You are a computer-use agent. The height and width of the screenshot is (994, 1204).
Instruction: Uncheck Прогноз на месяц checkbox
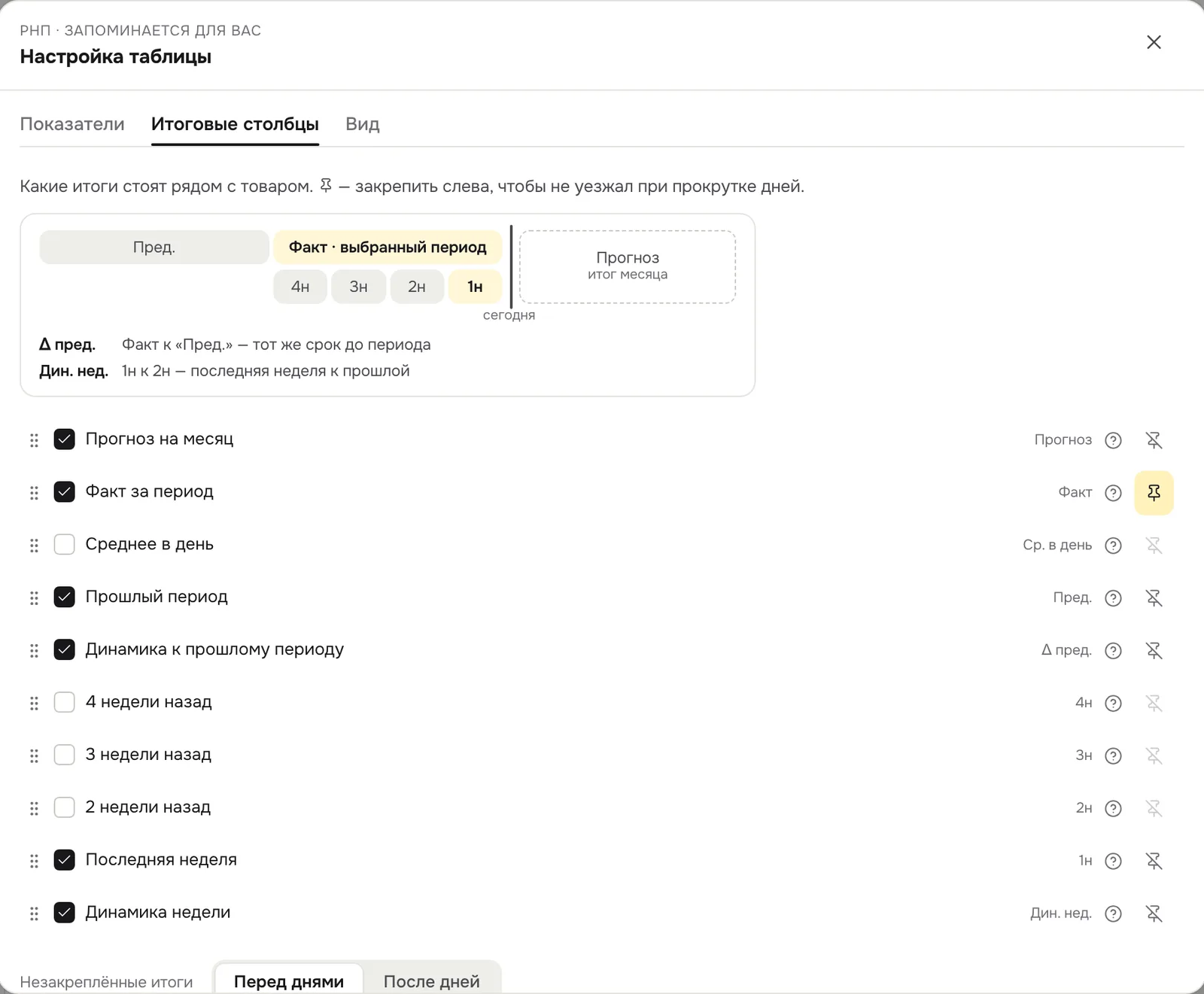(65, 439)
